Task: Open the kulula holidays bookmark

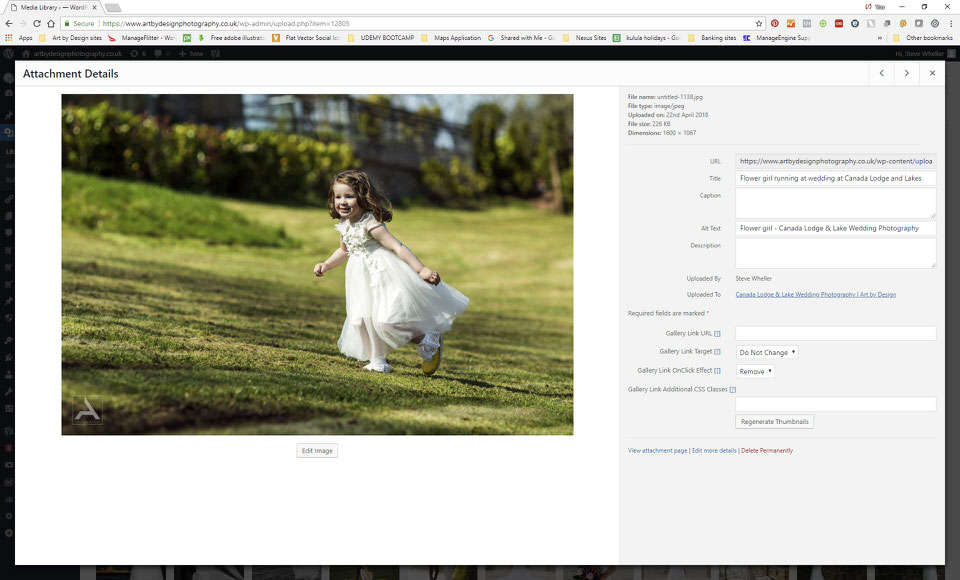Action: click(x=647, y=38)
